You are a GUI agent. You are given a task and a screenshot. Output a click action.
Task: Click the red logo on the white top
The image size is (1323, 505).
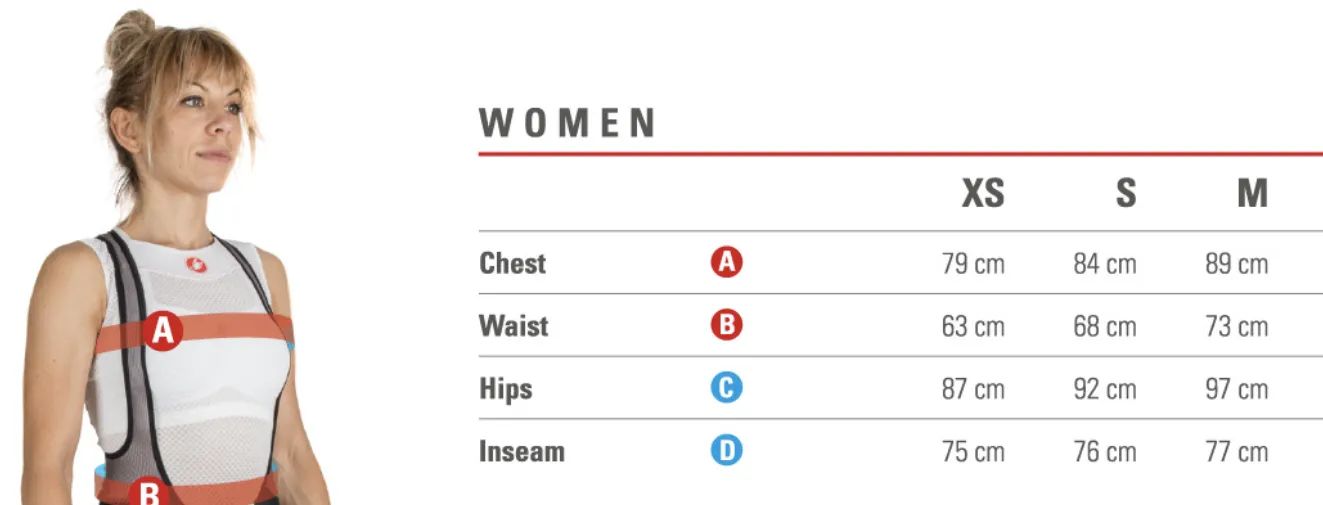[x=196, y=265]
